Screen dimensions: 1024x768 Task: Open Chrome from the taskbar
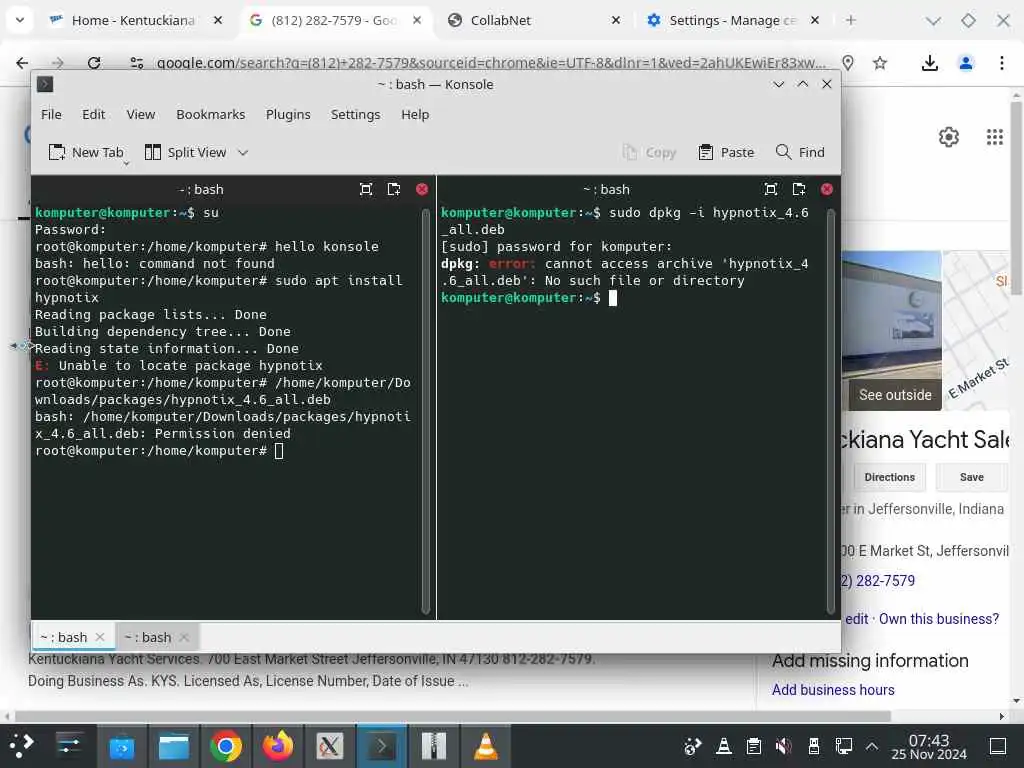coord(226,746)
